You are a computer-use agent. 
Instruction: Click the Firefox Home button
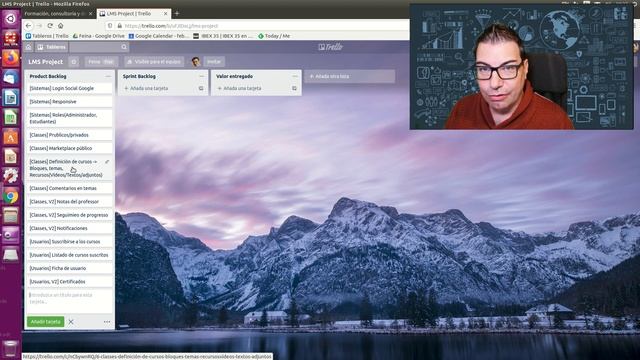(x=61, y=26)
